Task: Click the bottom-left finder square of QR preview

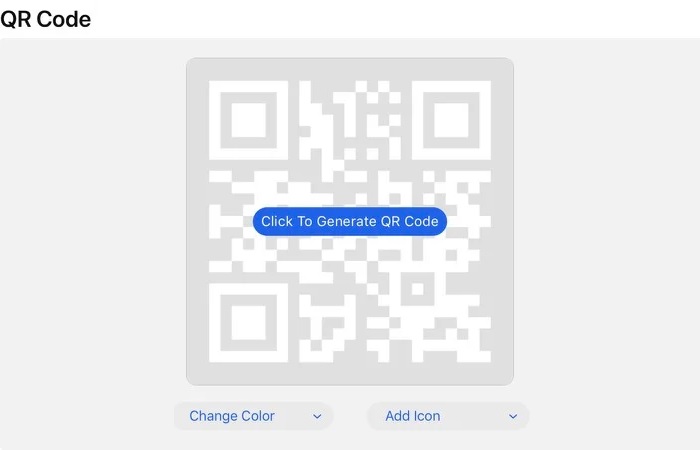Action: (248, 322)
